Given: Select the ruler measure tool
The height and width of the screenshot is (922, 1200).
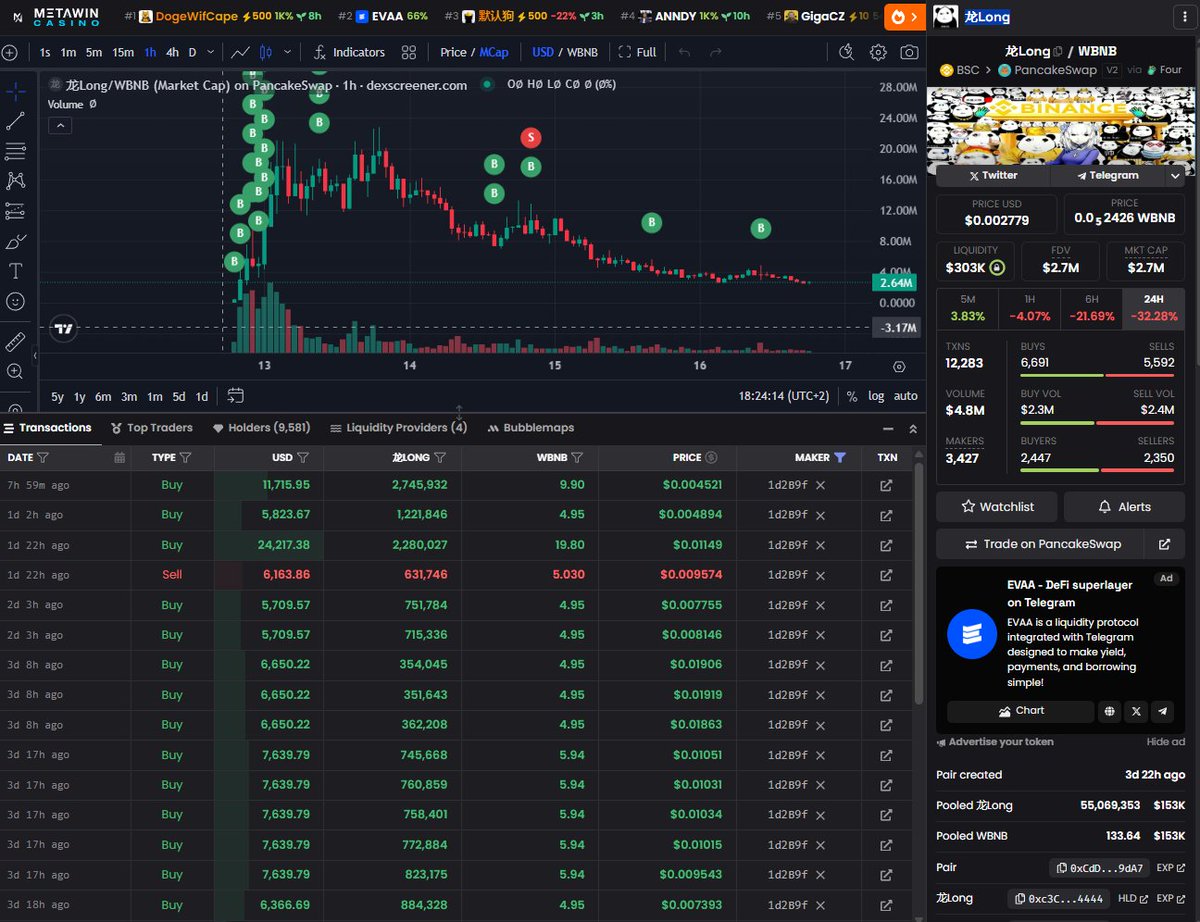Looking at the screenshot, I should (15, 341).
